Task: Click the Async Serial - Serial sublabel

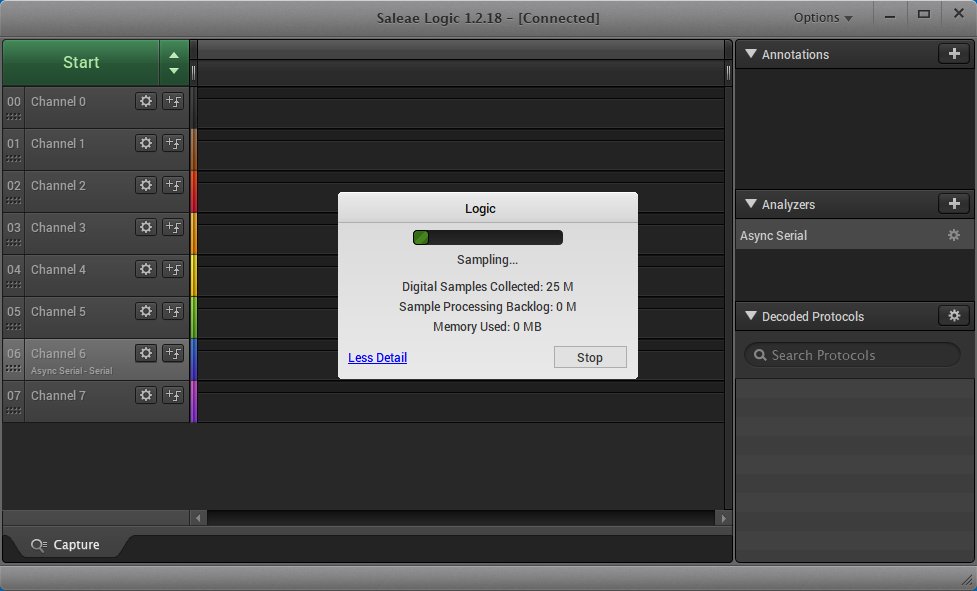Action: [x=72, y=371]
